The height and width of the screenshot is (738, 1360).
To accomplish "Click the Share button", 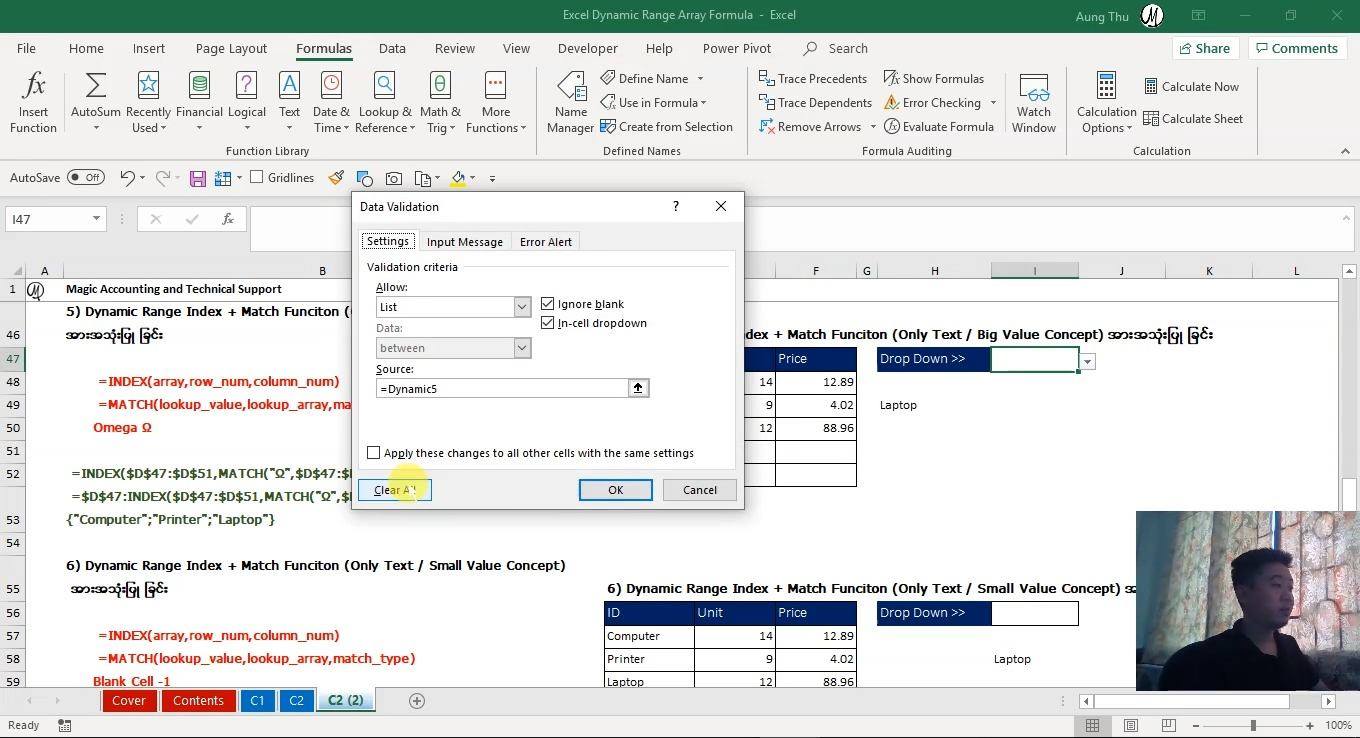I will 1205,48.
